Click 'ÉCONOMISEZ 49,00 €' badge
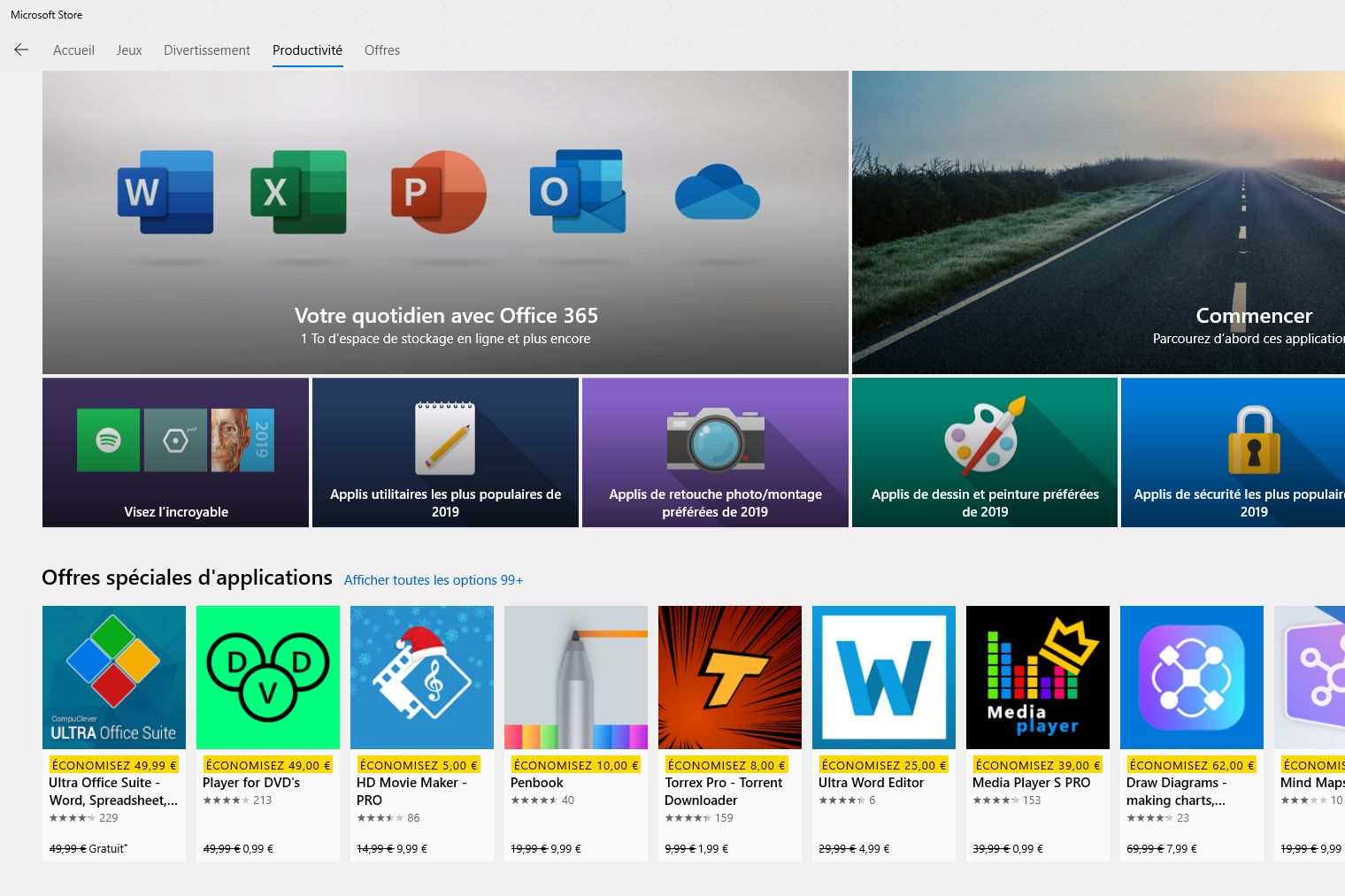This screenshot has height=896, width=1345. (268, 765)
